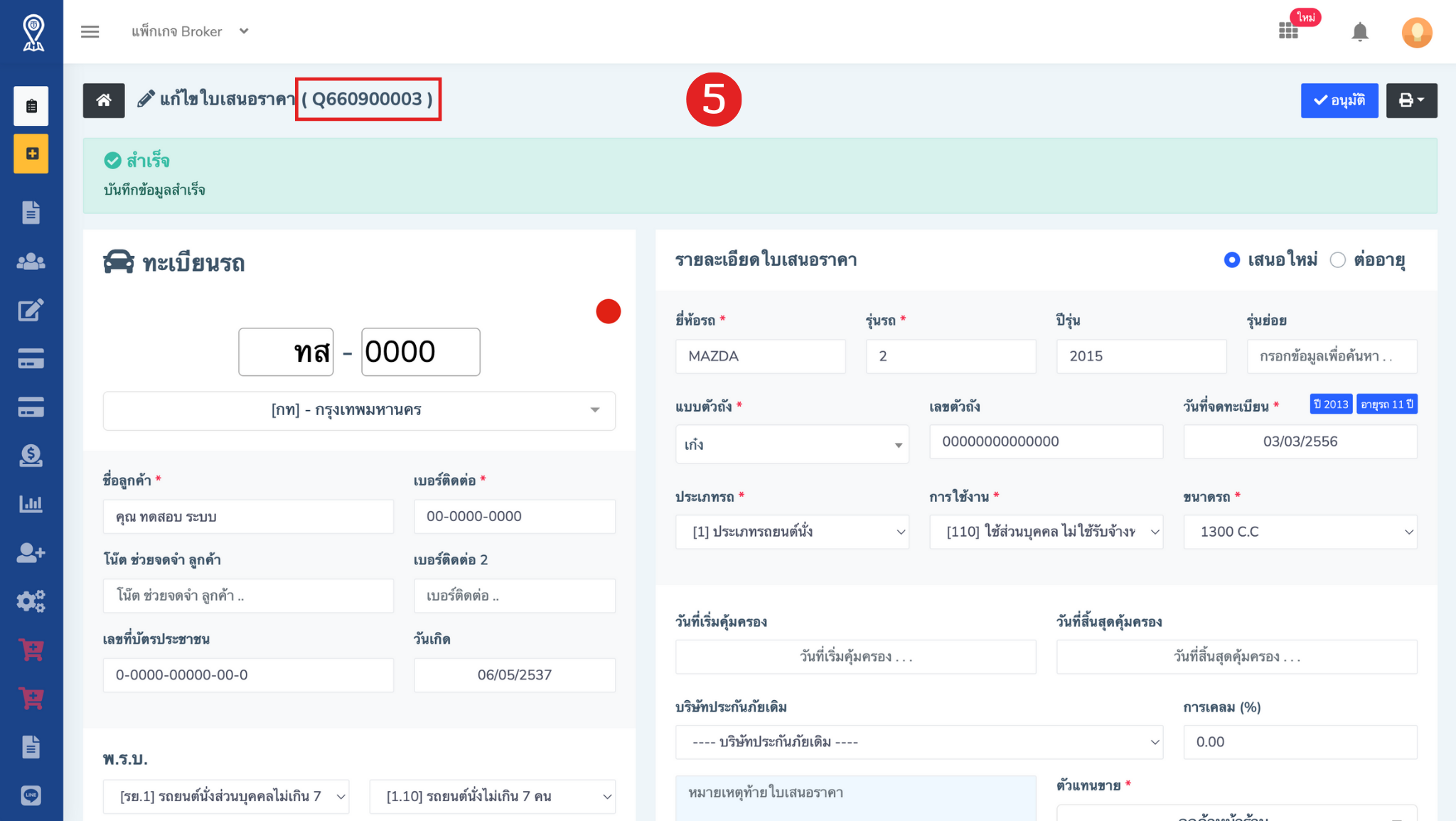Open the bar chart reports sidebar icon

coord(31,504)
